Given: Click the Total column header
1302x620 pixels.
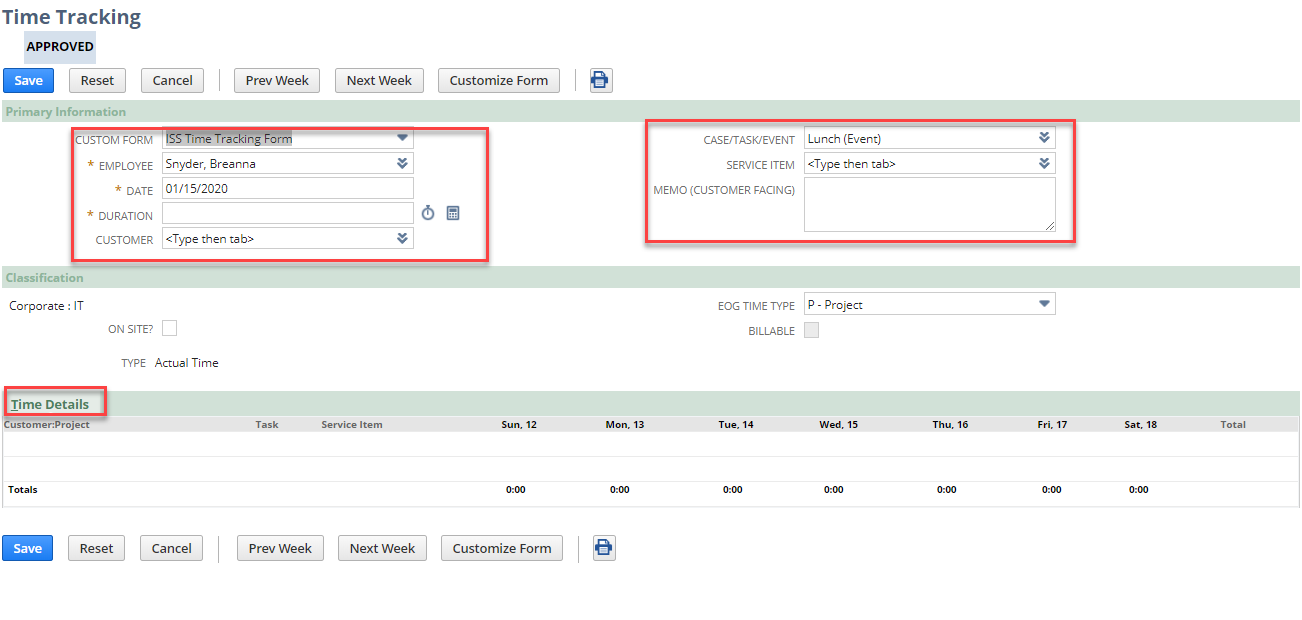Looking at the screenshot, I should 1233,425.
